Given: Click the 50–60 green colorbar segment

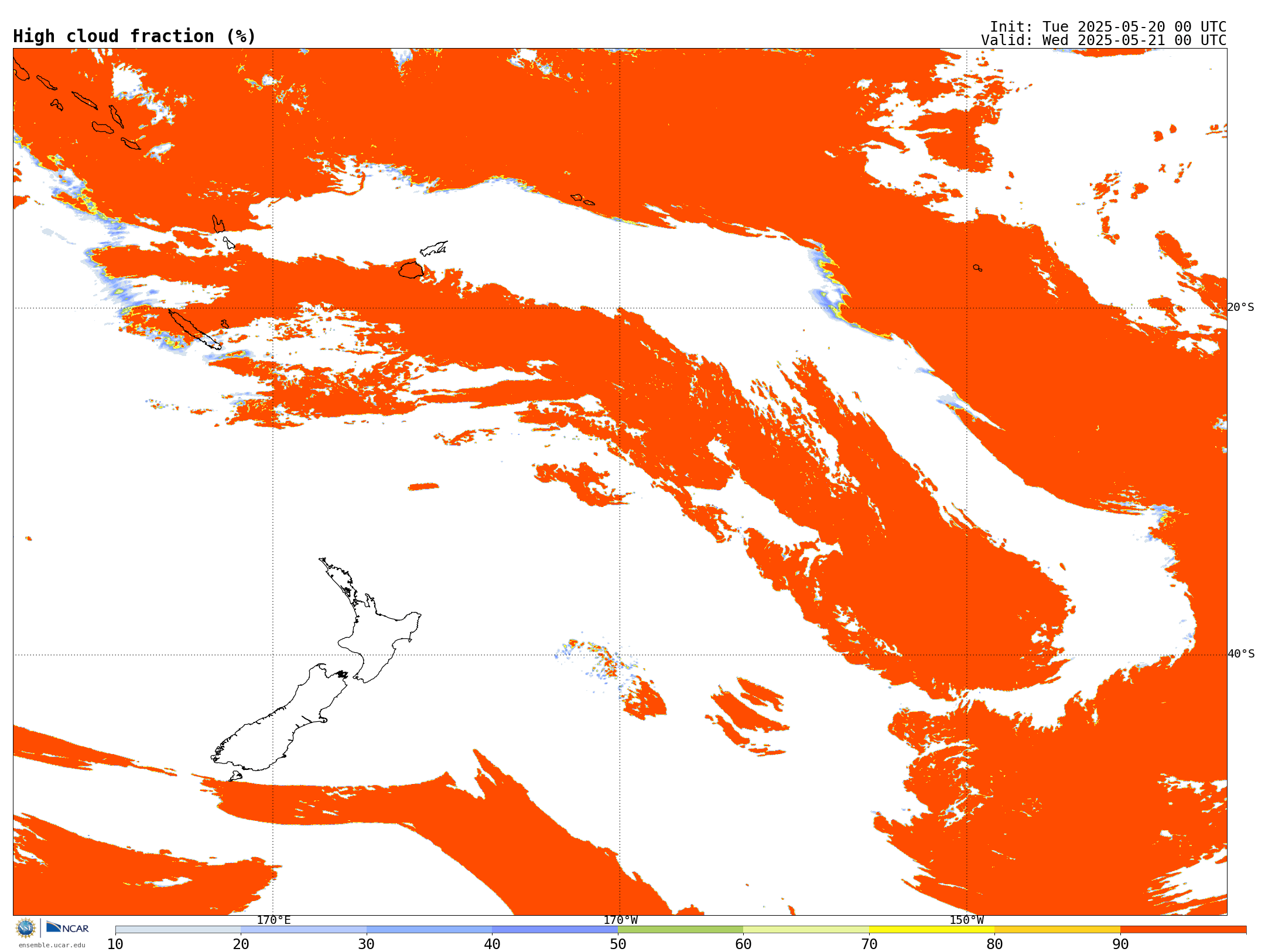Looking at the screenshot, I should pos(681,930).
